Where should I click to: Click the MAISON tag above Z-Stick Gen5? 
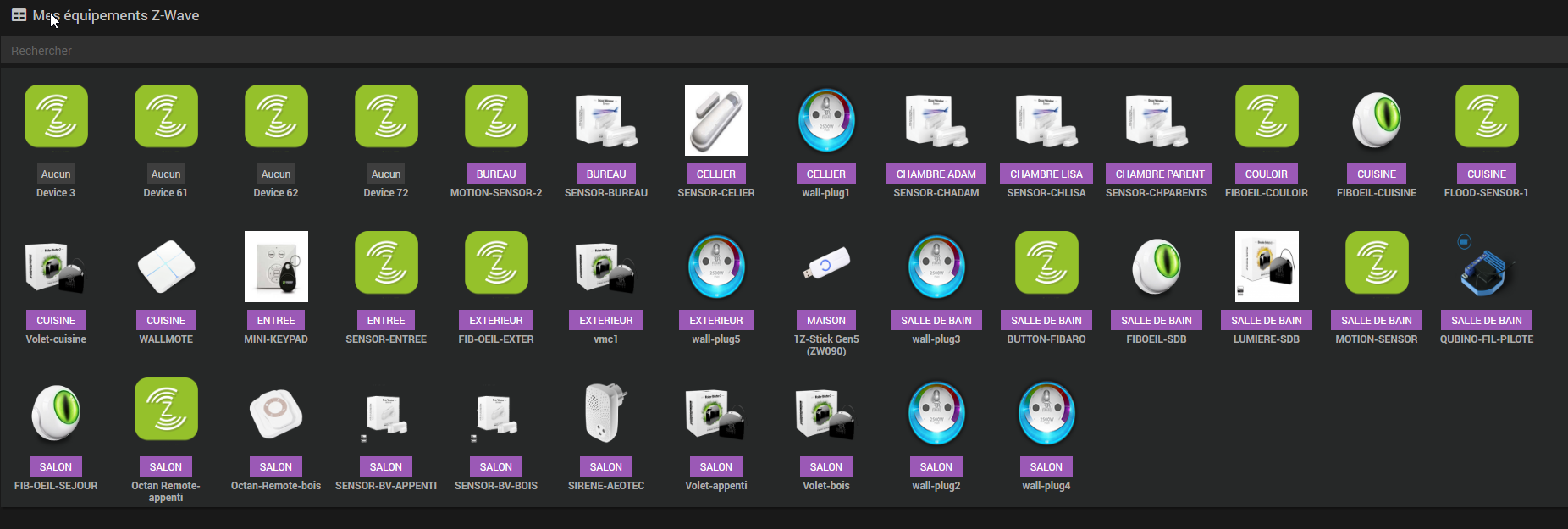tap(826, 320)
